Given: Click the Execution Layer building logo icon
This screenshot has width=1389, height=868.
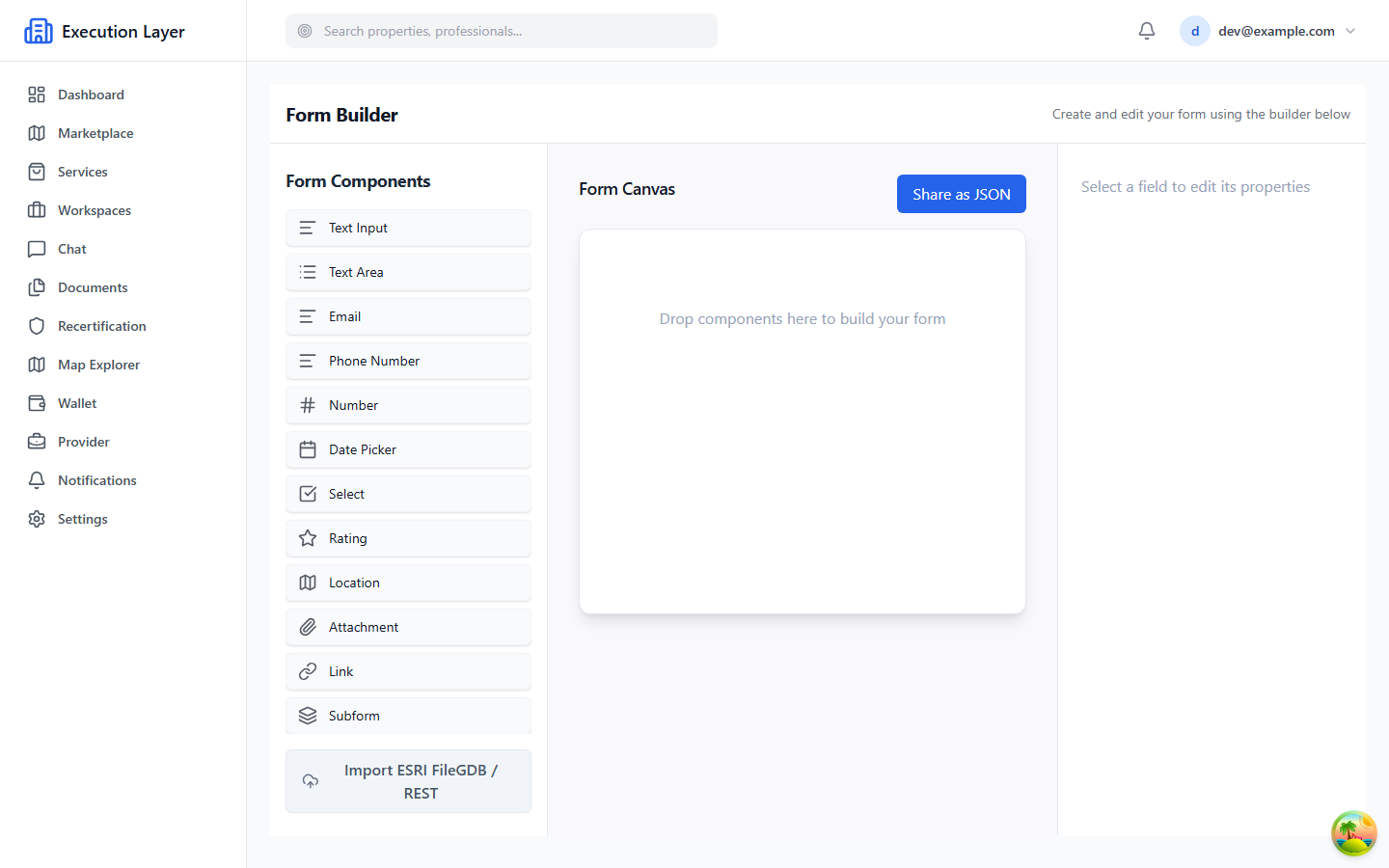Looking at the screenshot, I should [39, 31].
